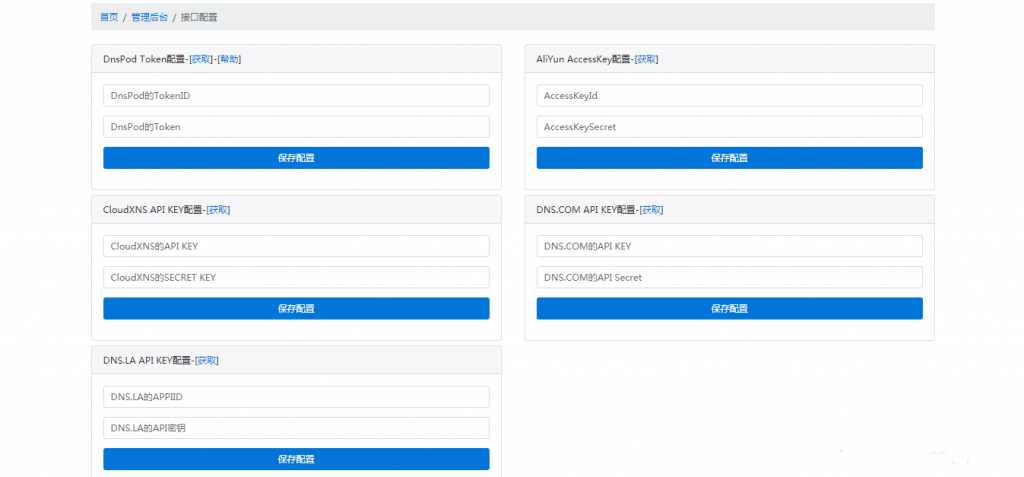Focus the DnsPod的Token input field
1024x477 pixels.
[296, 127]
